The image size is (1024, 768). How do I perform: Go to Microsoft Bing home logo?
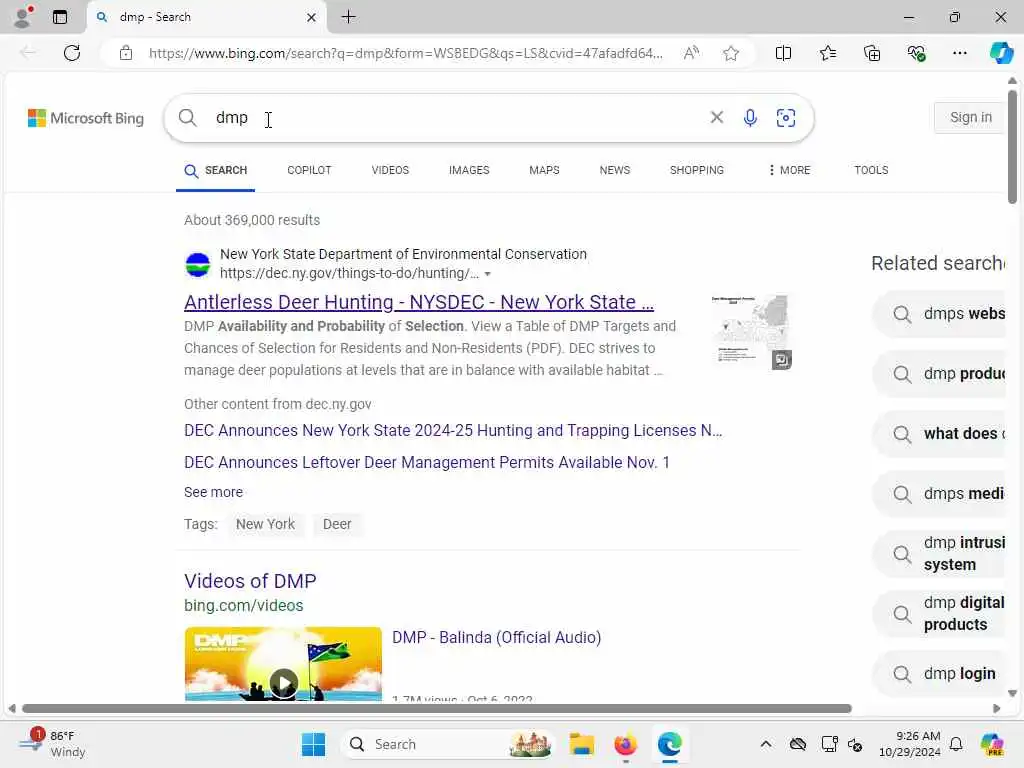click(x=86, y=118)
